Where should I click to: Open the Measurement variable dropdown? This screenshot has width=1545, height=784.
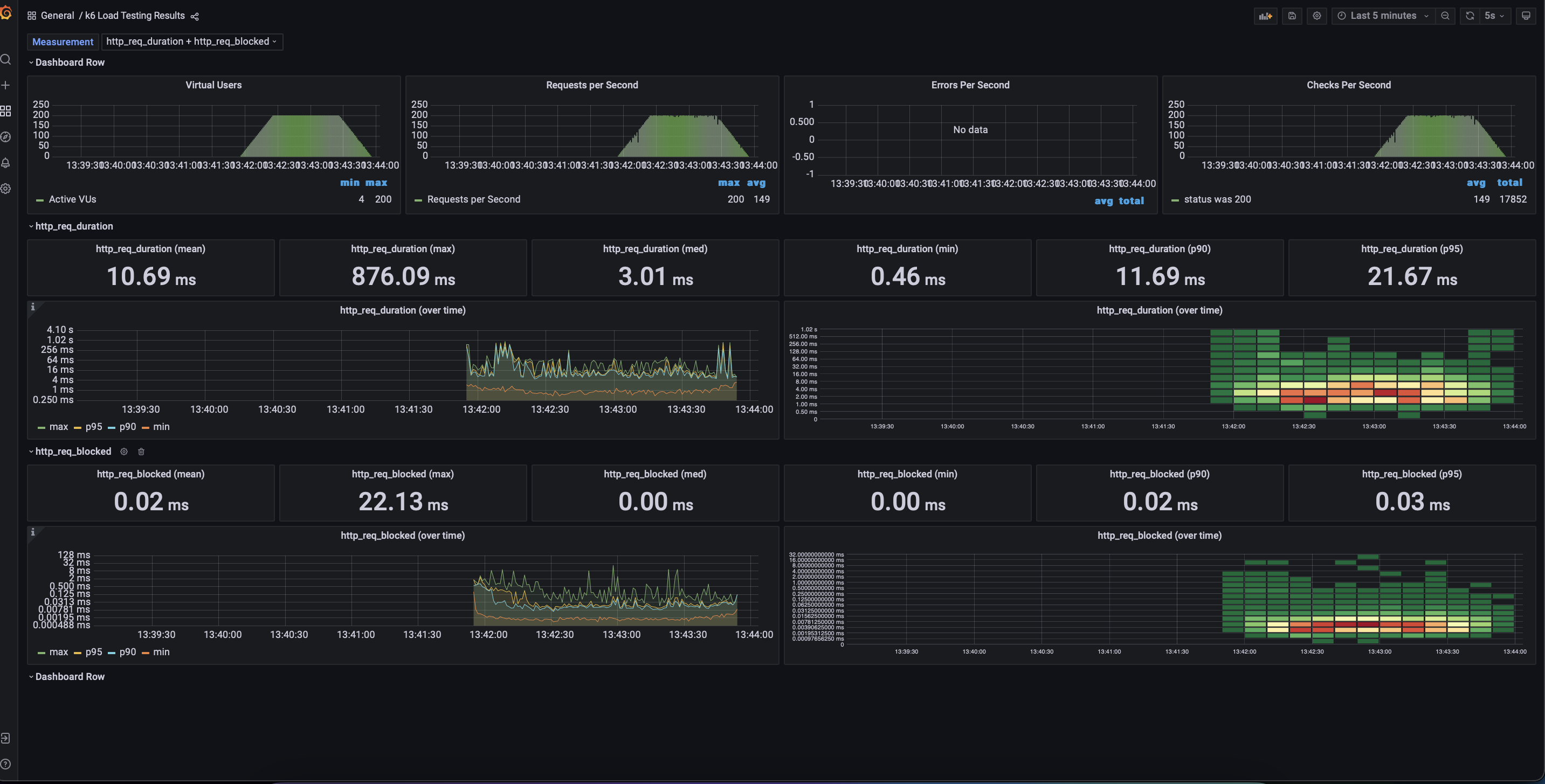click(191, 41)
